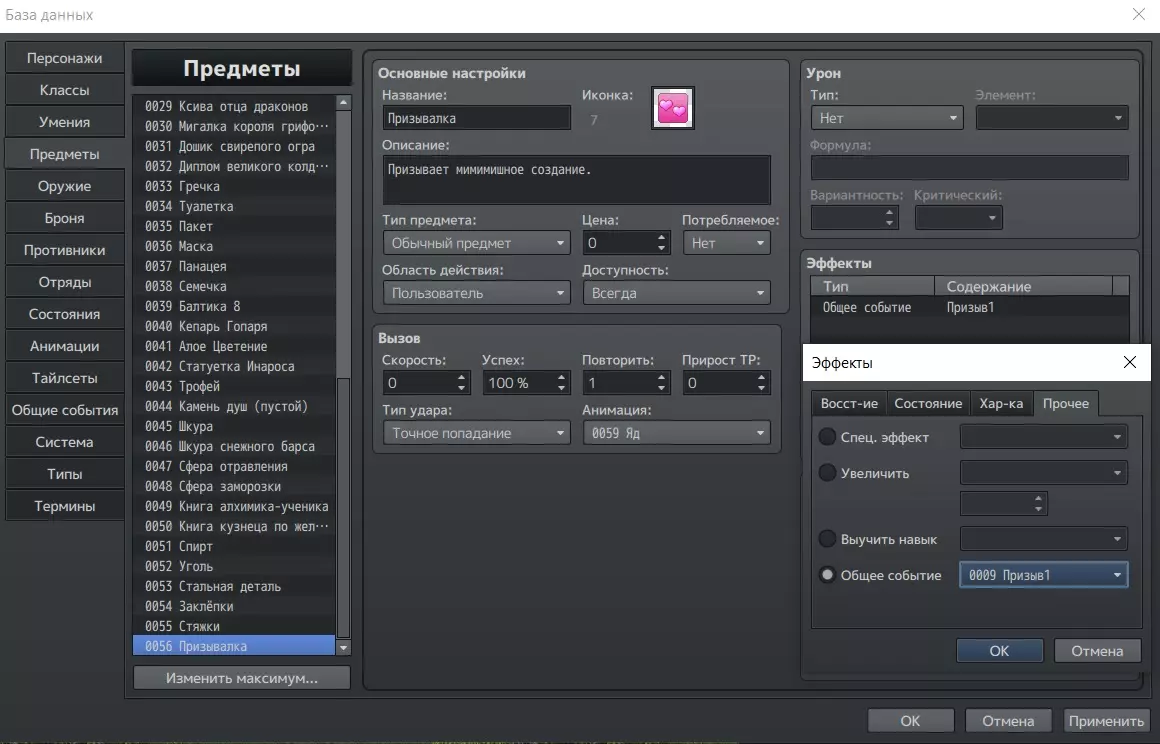Open the Урон Тип dropdown
Image resolution: width=1160 pixels, height=744 pixels.
coord(887,118)
